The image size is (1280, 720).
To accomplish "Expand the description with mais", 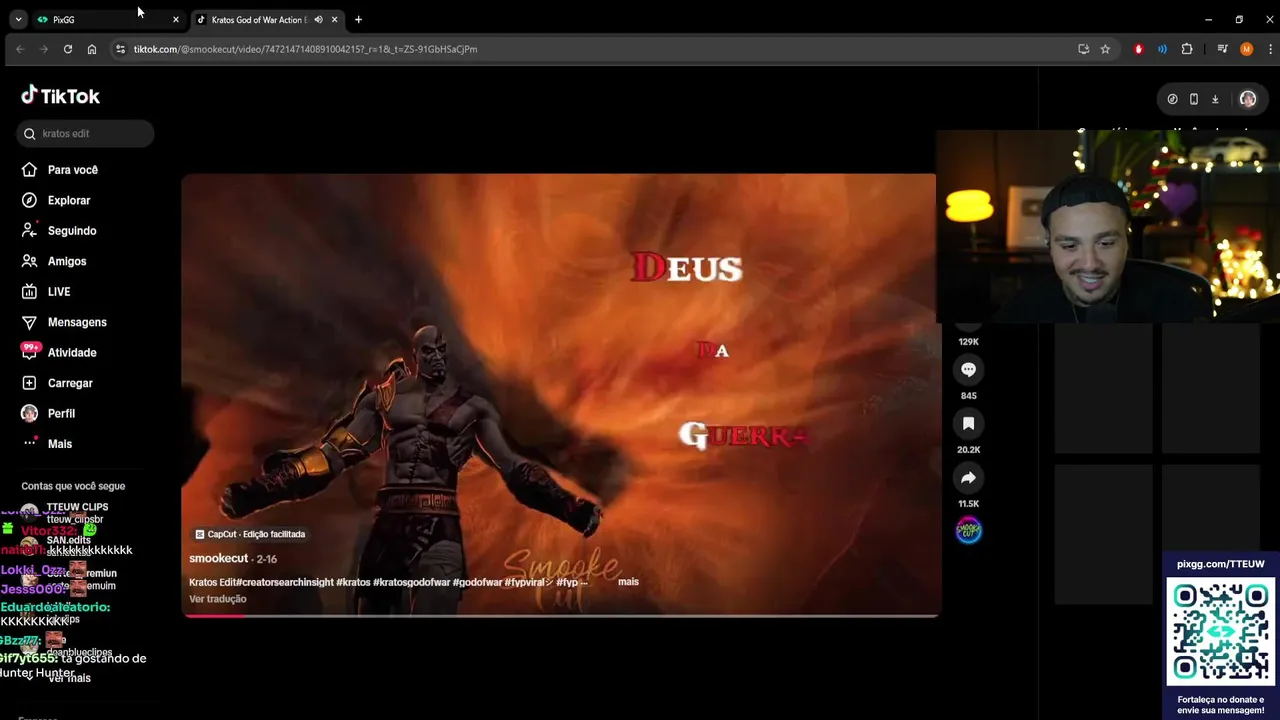I will 628,582.
